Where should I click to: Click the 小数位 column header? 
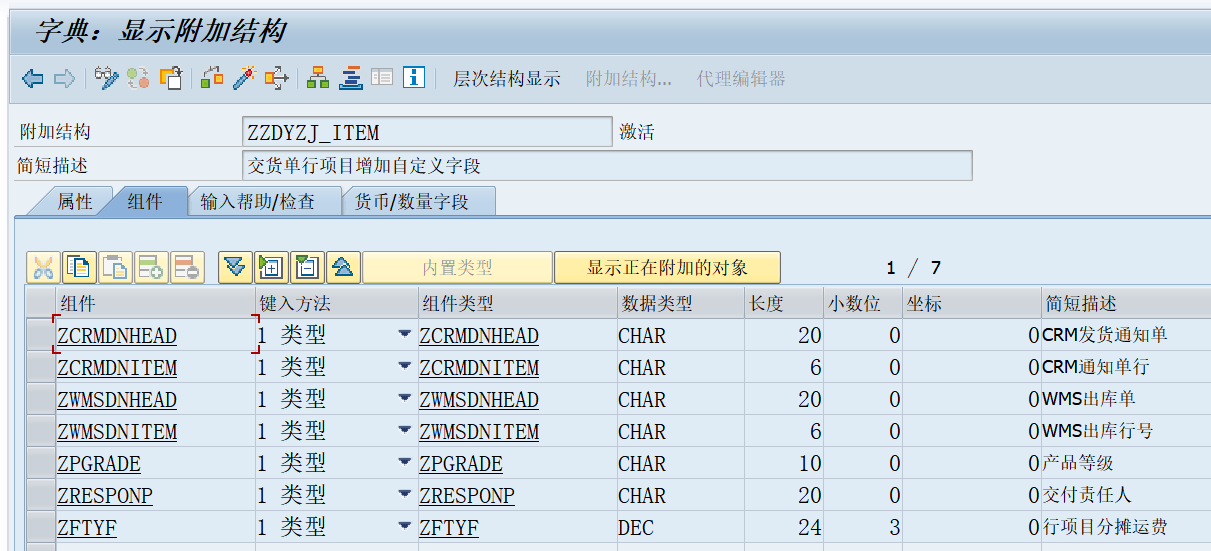(863, 303)
